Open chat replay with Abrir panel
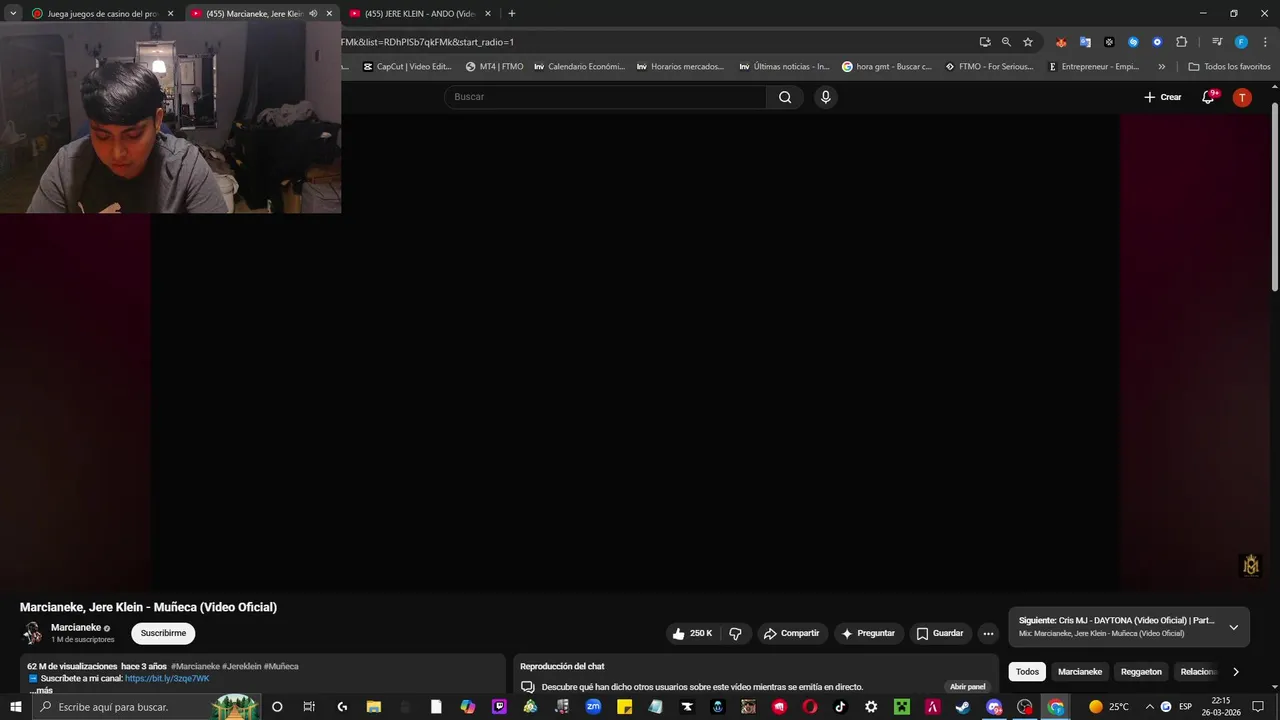1280x720 pixels. [967, 687]
